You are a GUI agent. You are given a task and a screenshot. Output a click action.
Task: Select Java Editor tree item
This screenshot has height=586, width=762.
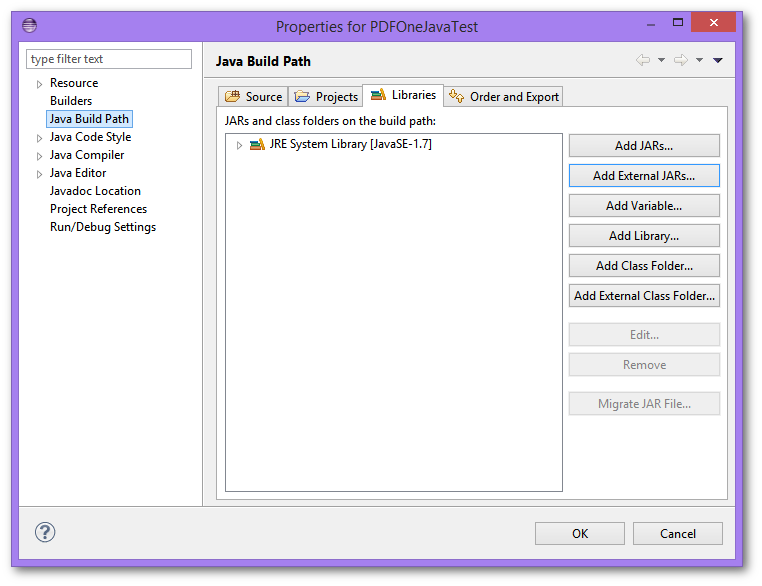(x=78, y=173)
